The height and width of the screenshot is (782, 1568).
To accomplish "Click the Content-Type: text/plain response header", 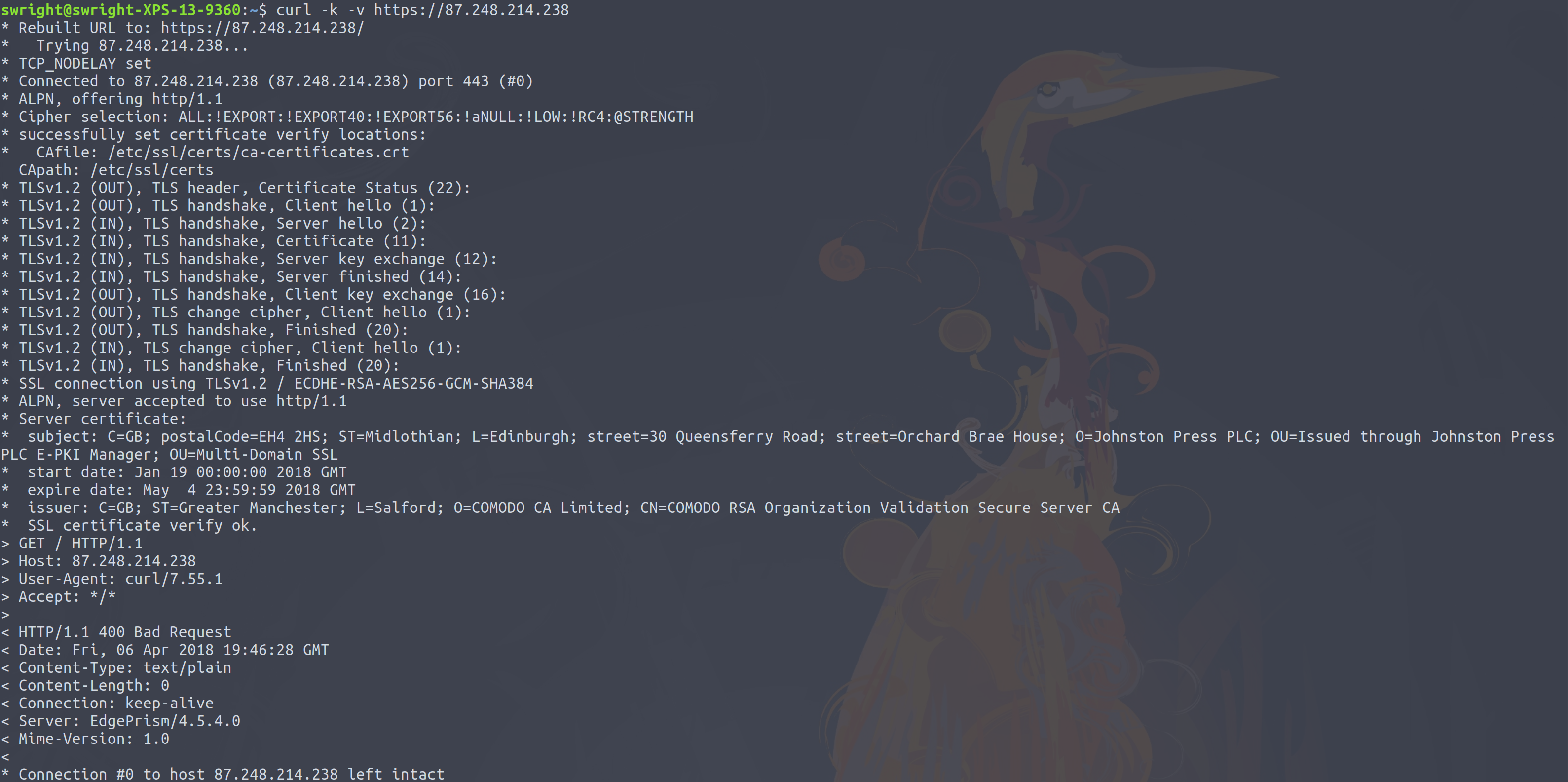I will (115, 667).
